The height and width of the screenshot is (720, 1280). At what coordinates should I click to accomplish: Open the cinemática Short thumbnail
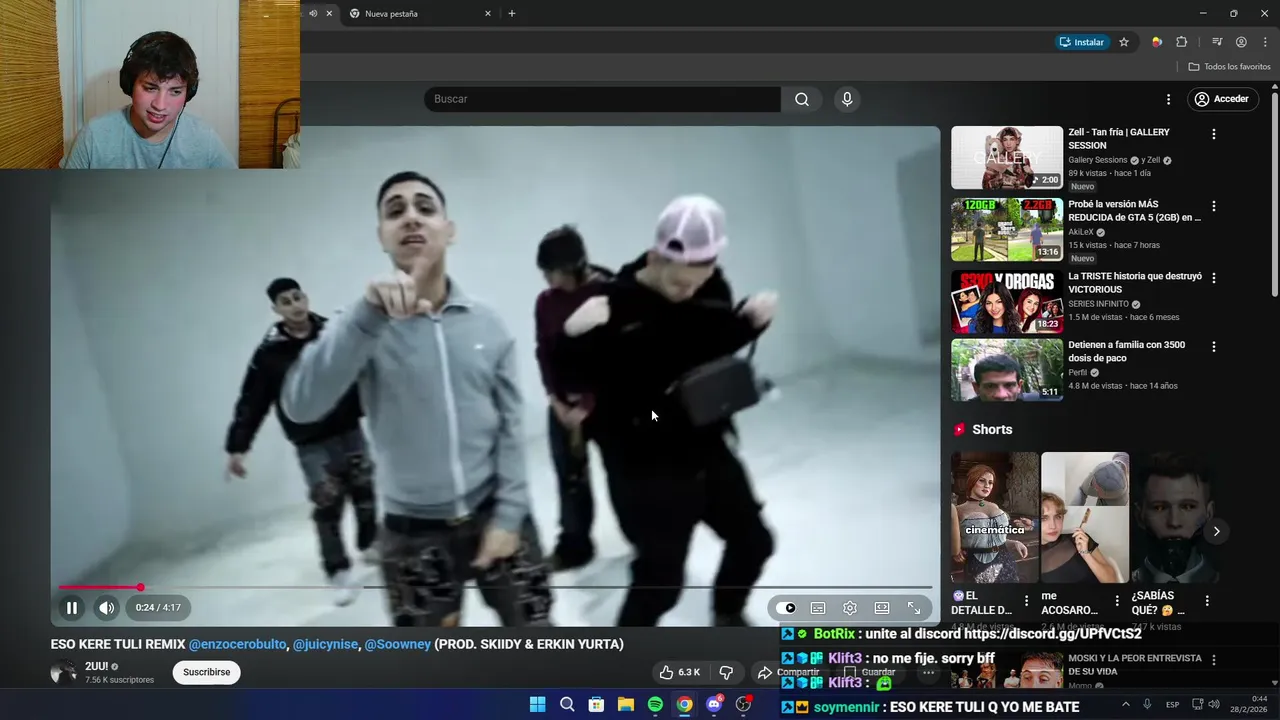click(x=995, y=517)
